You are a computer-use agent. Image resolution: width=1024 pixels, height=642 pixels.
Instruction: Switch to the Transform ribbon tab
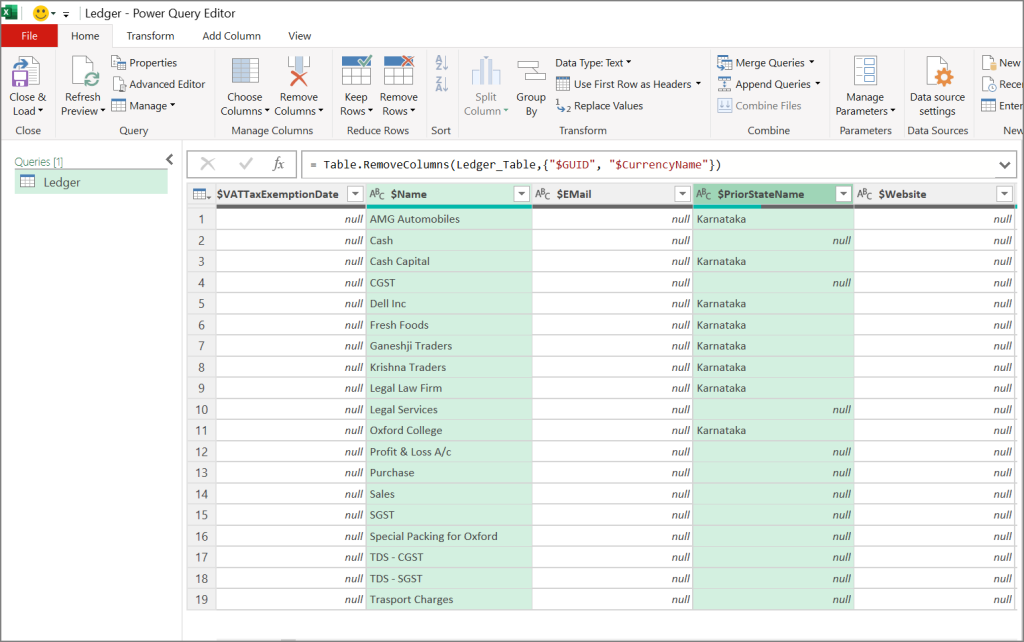(x=150, y=35)
